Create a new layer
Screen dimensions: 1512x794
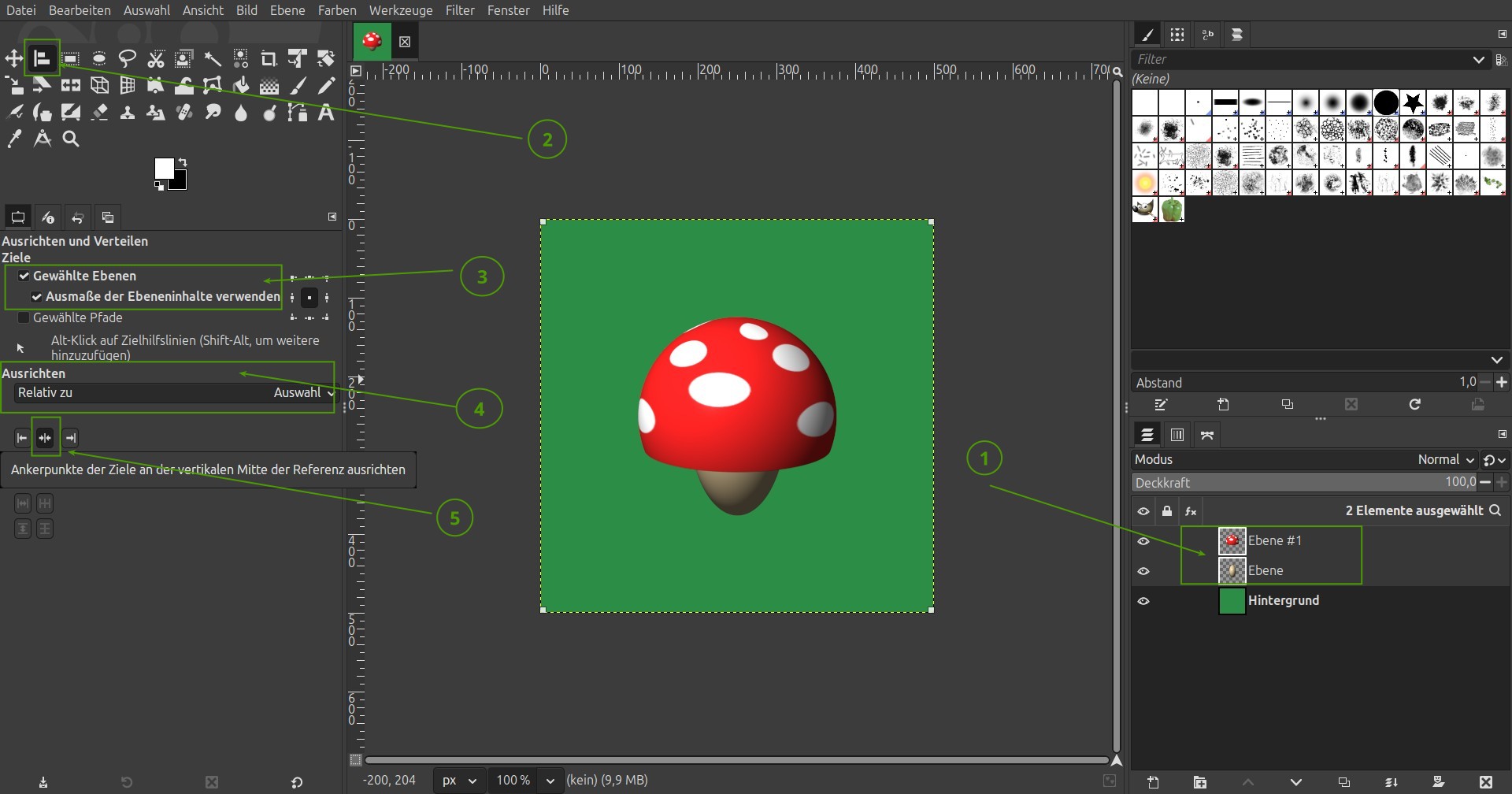tap(1154, 782)
